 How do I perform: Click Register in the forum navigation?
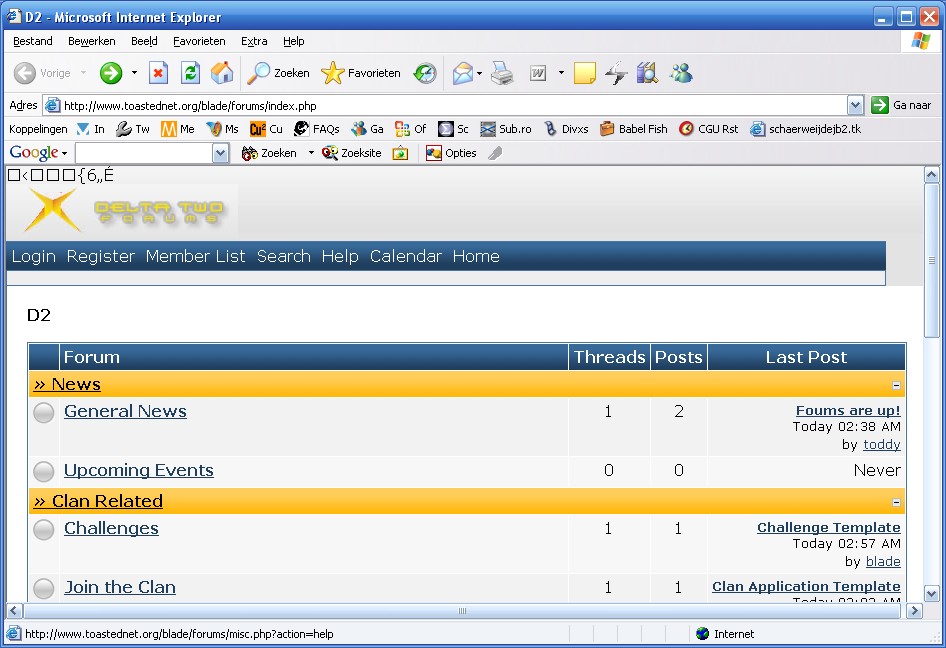point(100,256)
